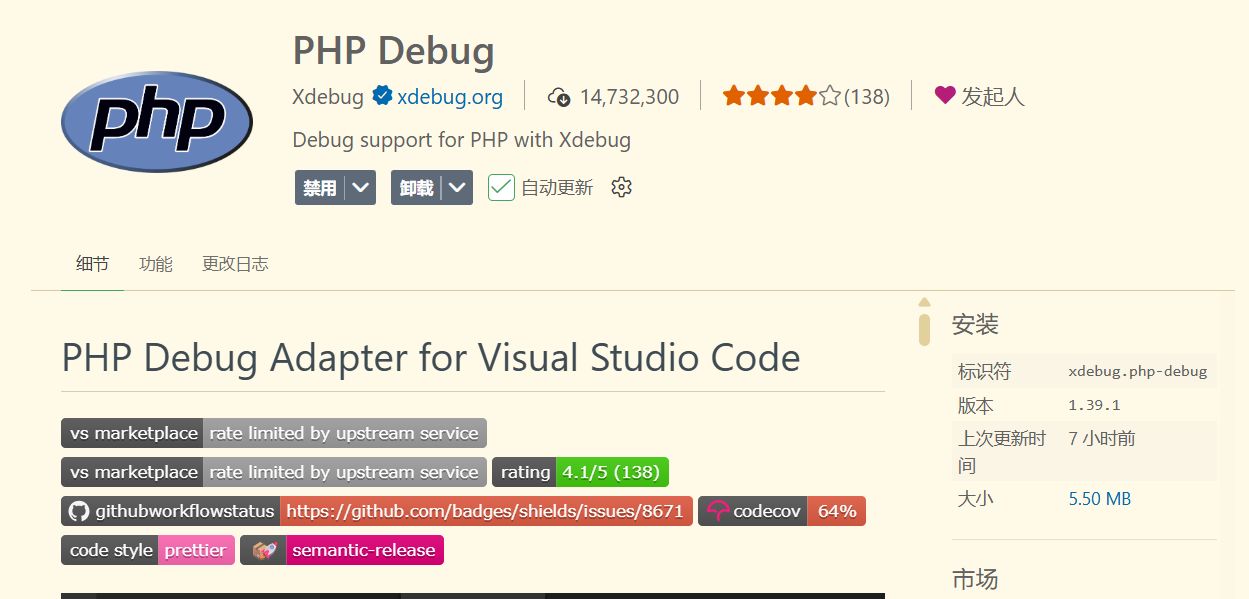Click the 7 小时前 last updated value

point(1102,438)
